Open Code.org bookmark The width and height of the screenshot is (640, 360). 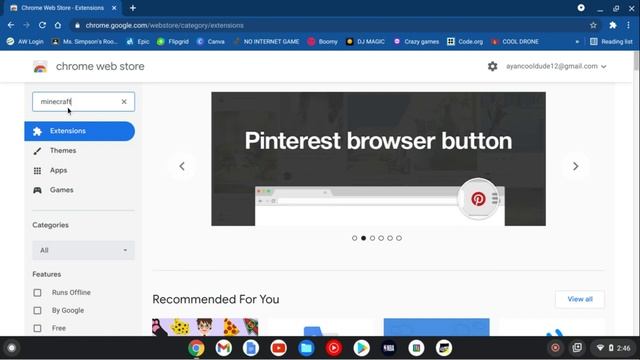click(x=465, y=42)
